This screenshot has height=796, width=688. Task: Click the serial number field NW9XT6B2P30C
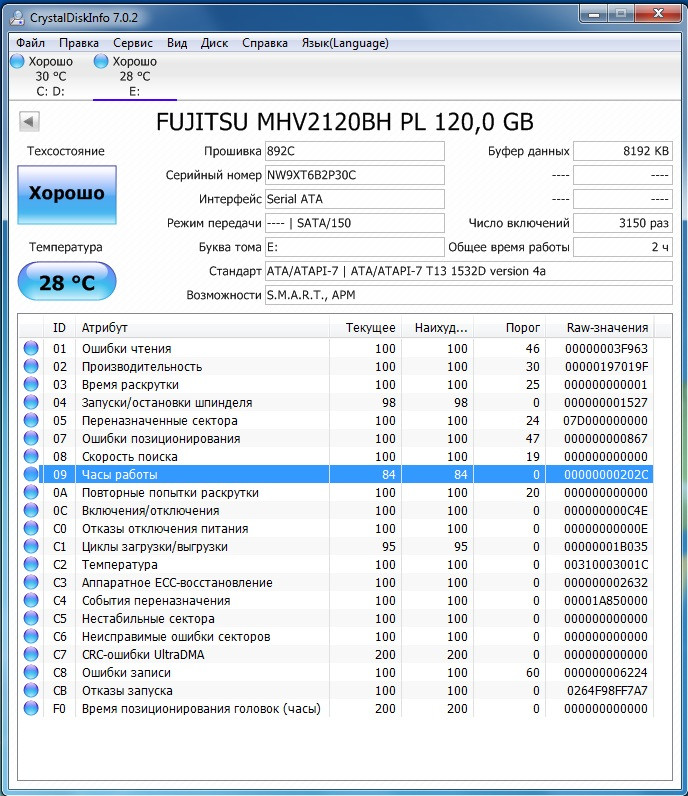354,175
